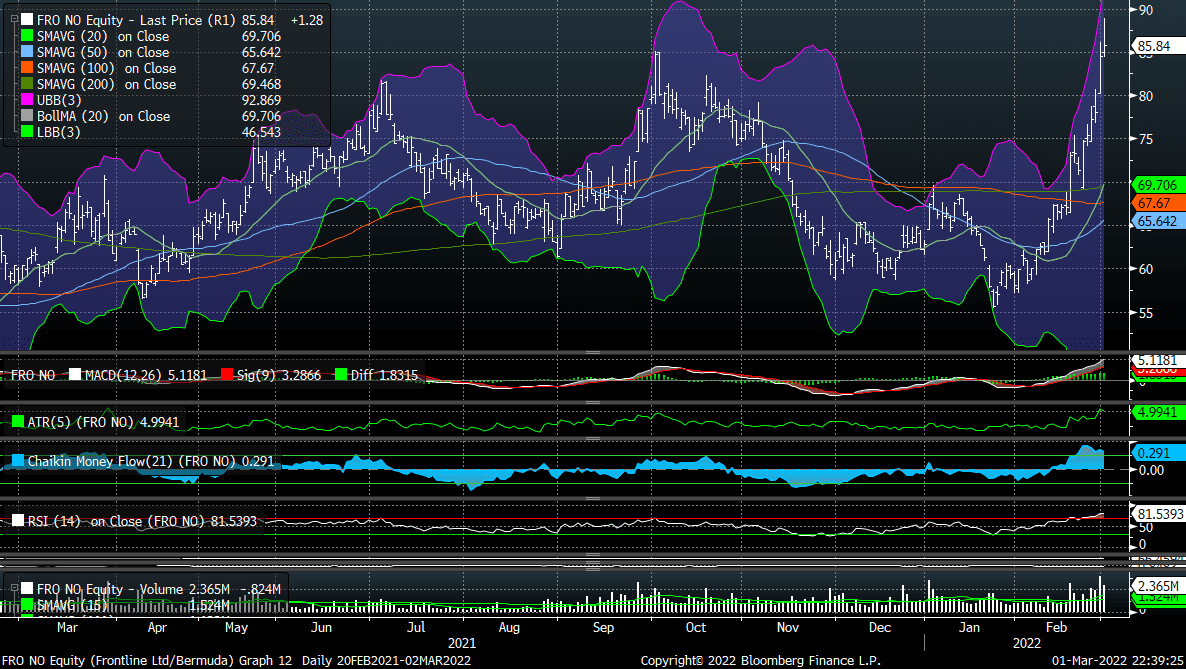1186x669 pixels.
Task: Select 'BollMA (20) on Close' legend label
Action: coord(104,116)
